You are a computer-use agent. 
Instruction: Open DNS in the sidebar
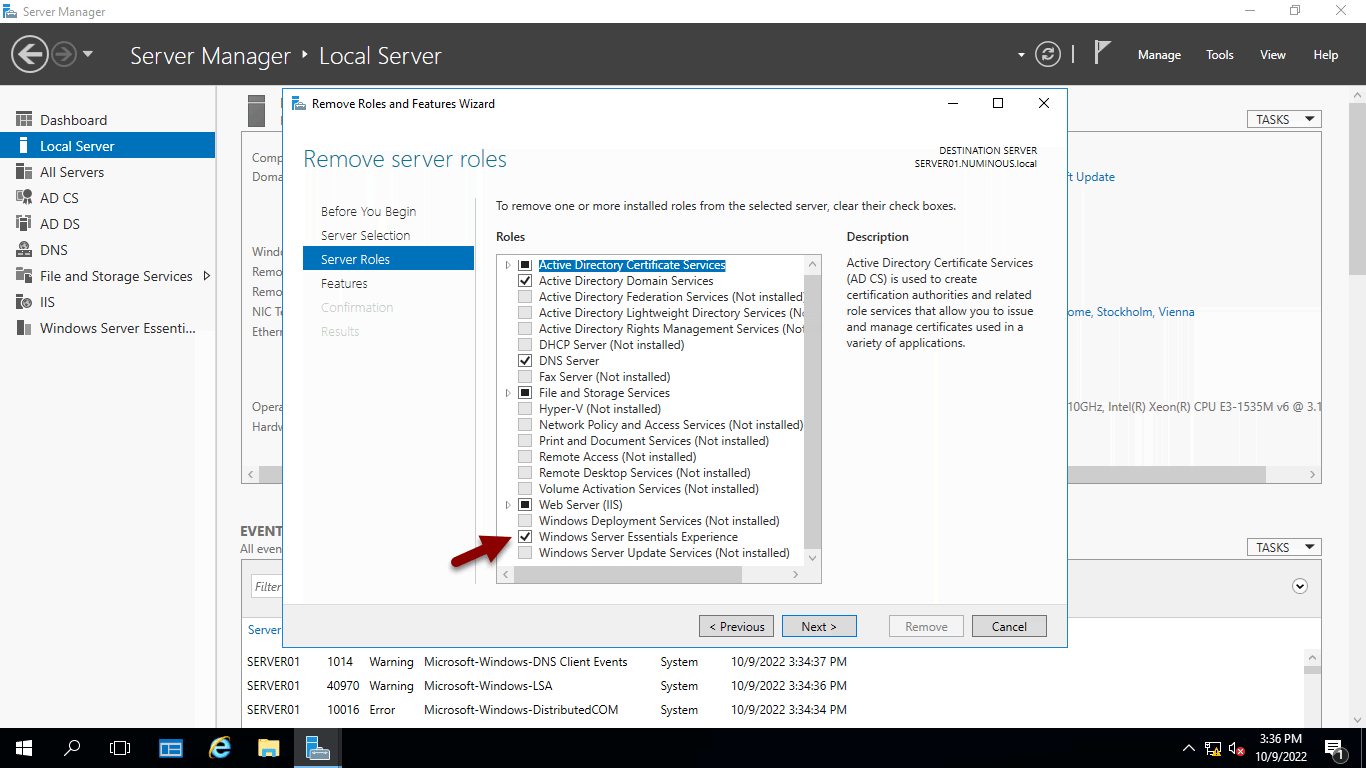(107, 250)
